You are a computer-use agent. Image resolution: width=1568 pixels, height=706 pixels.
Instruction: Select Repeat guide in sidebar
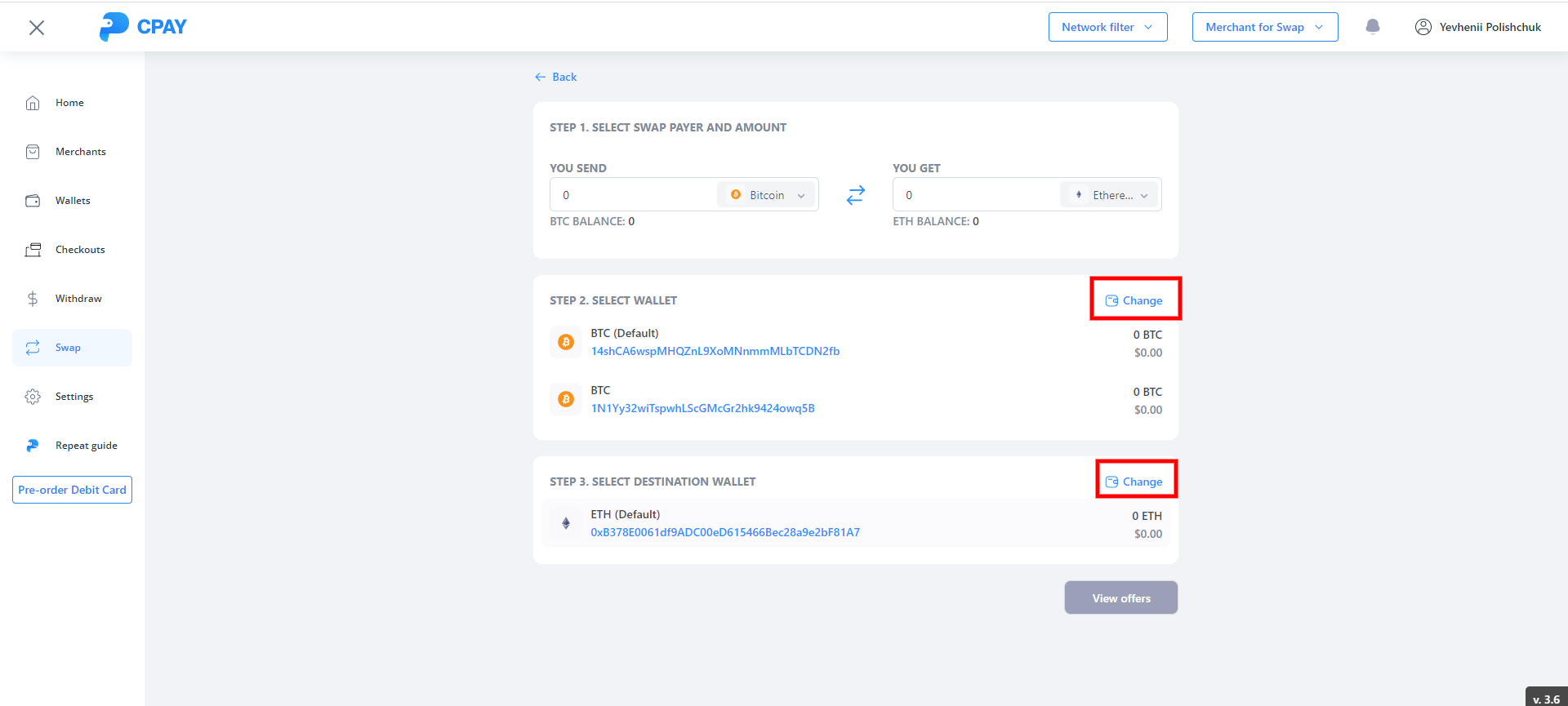pyautogui.click(x=86, y=446)
